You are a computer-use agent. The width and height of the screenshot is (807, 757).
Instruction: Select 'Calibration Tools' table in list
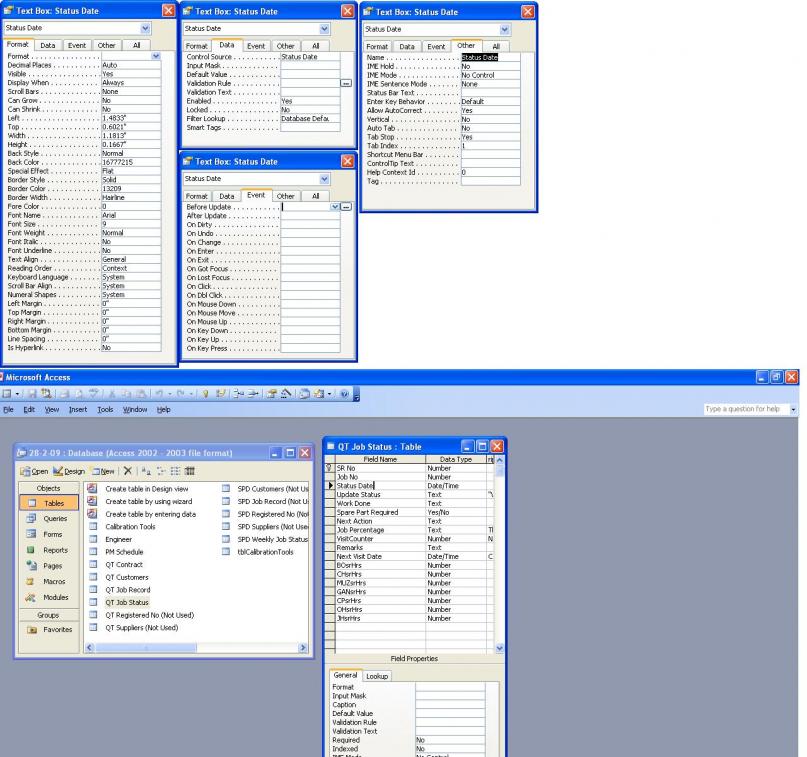coord(130,526)
